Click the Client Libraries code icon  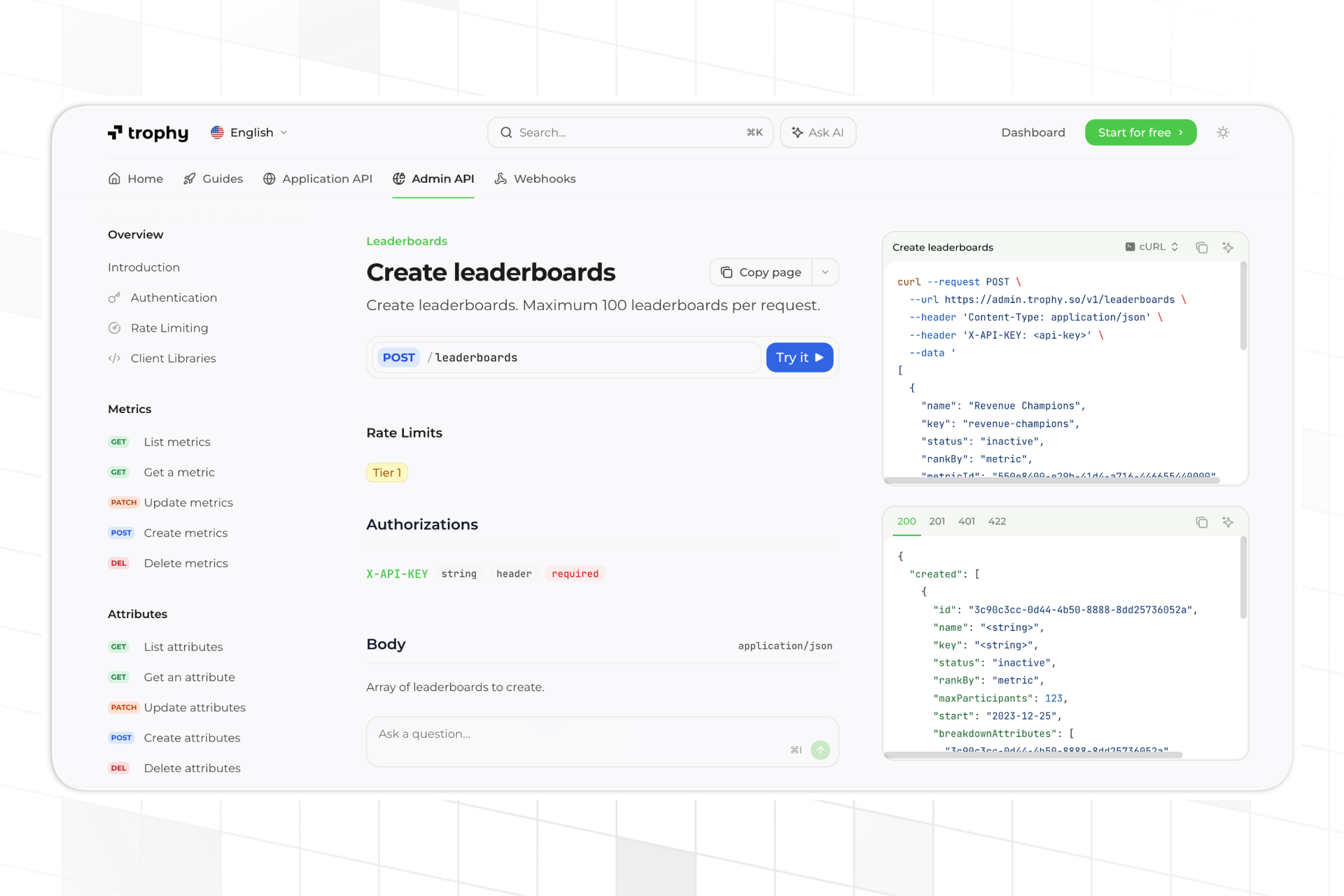[x=114, y=358]
